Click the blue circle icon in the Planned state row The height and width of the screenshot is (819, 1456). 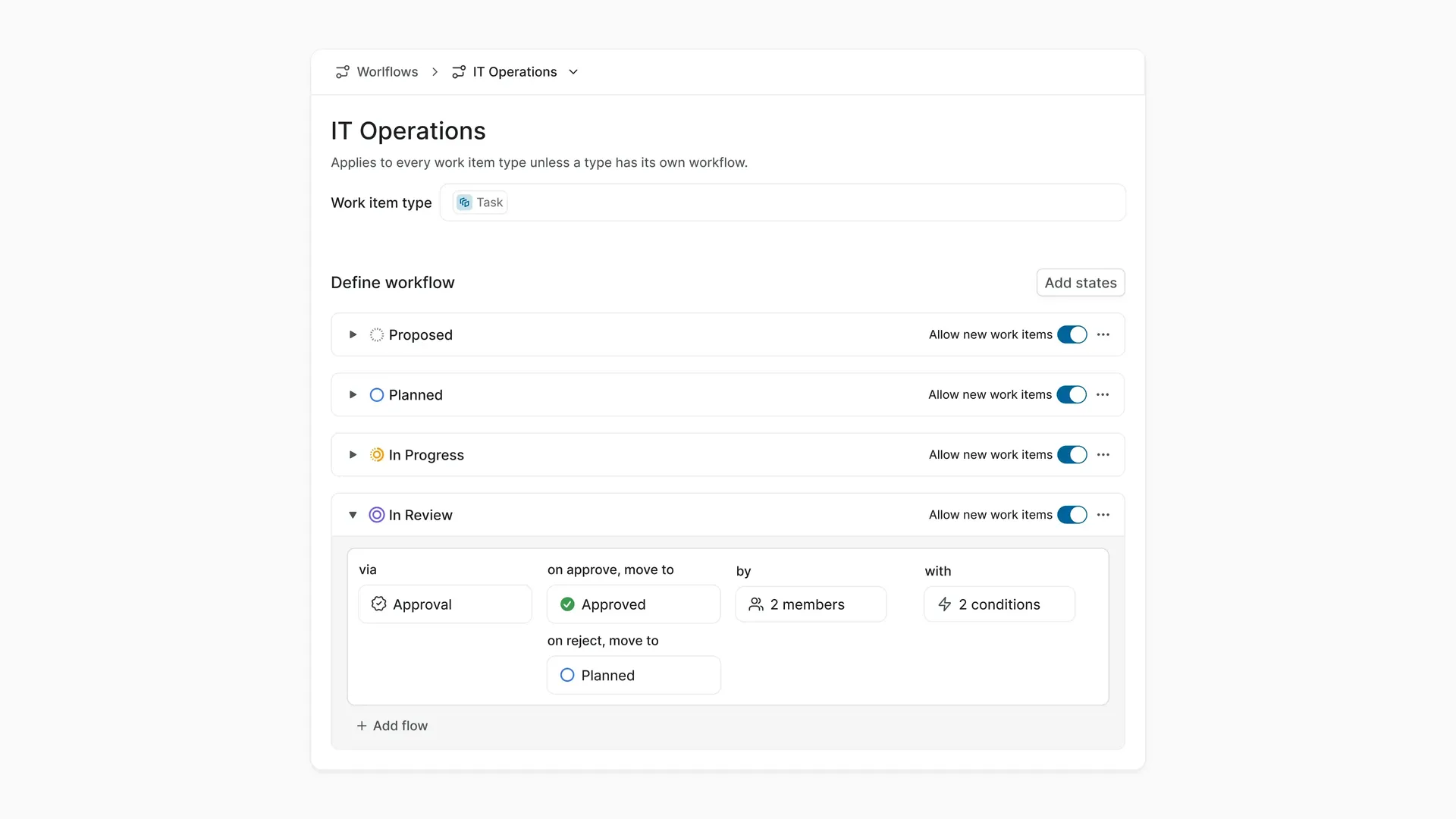[x=376, y=395]
